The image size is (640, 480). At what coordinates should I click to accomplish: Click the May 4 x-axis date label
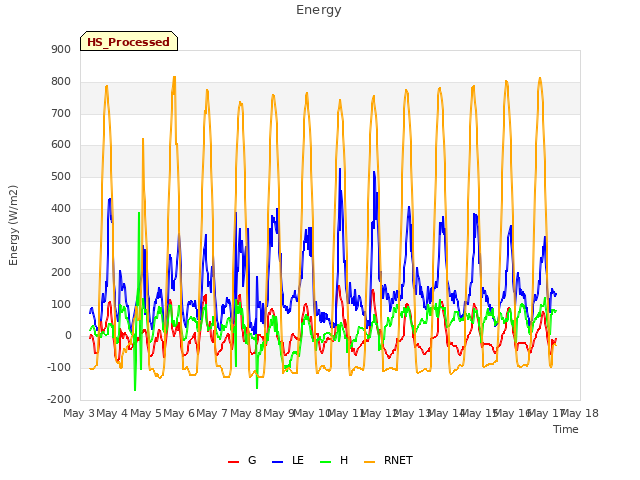coord(112,413)
